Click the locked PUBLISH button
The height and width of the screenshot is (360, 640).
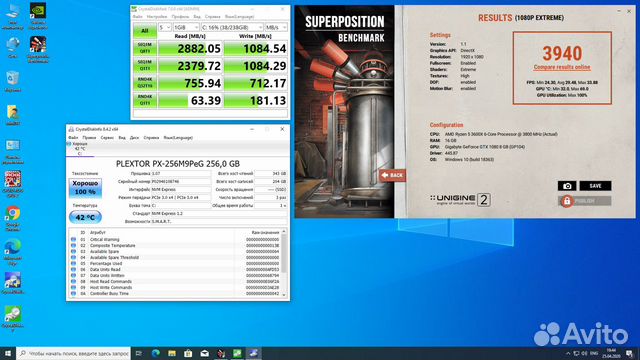[x=584, y=201]
